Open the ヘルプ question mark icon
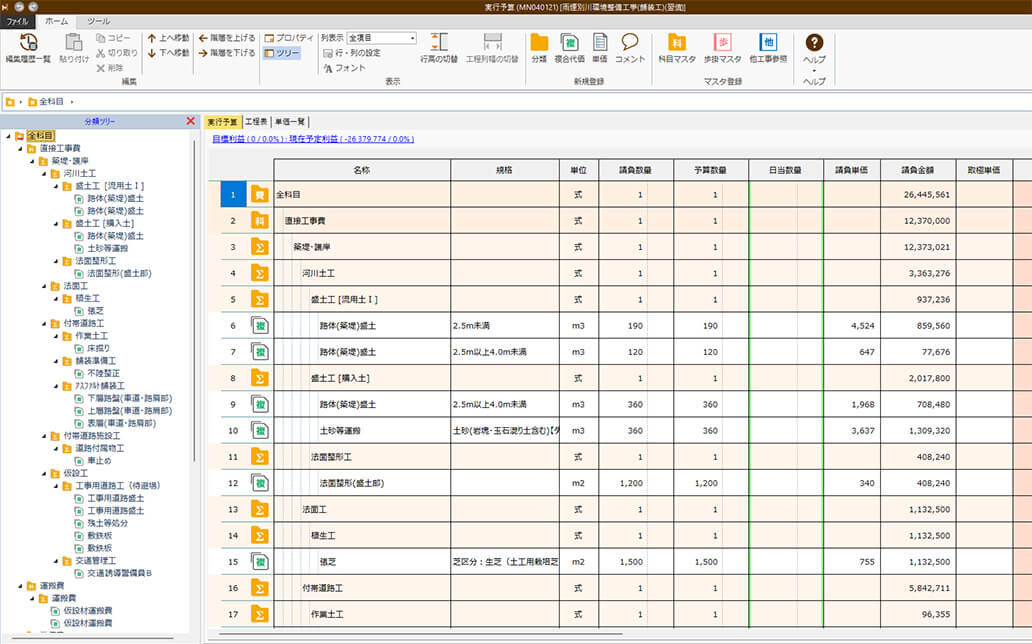The image size is (1032, 644). coord(814,42)
